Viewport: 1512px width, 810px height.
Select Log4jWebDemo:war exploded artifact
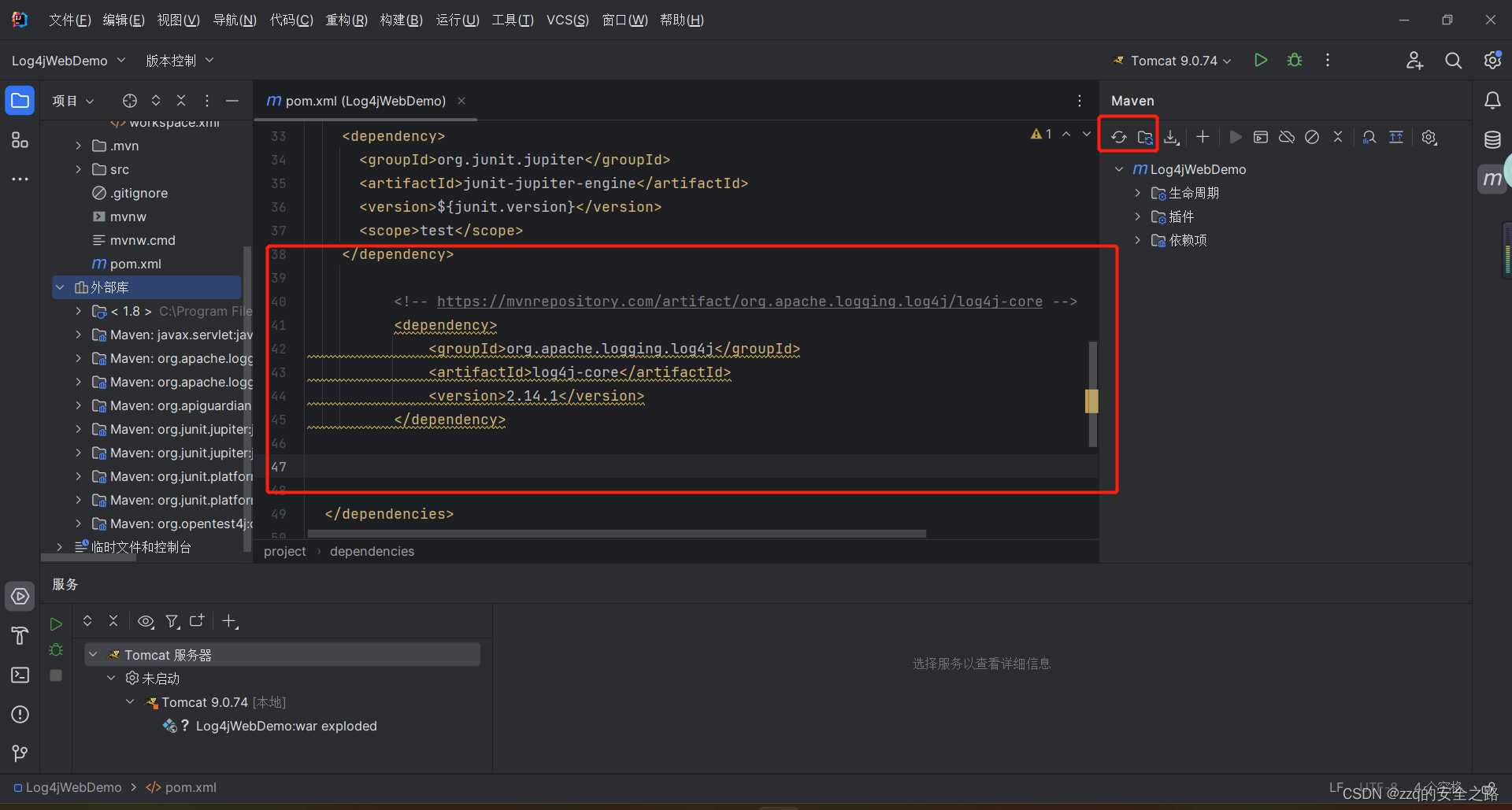(286, 726)
